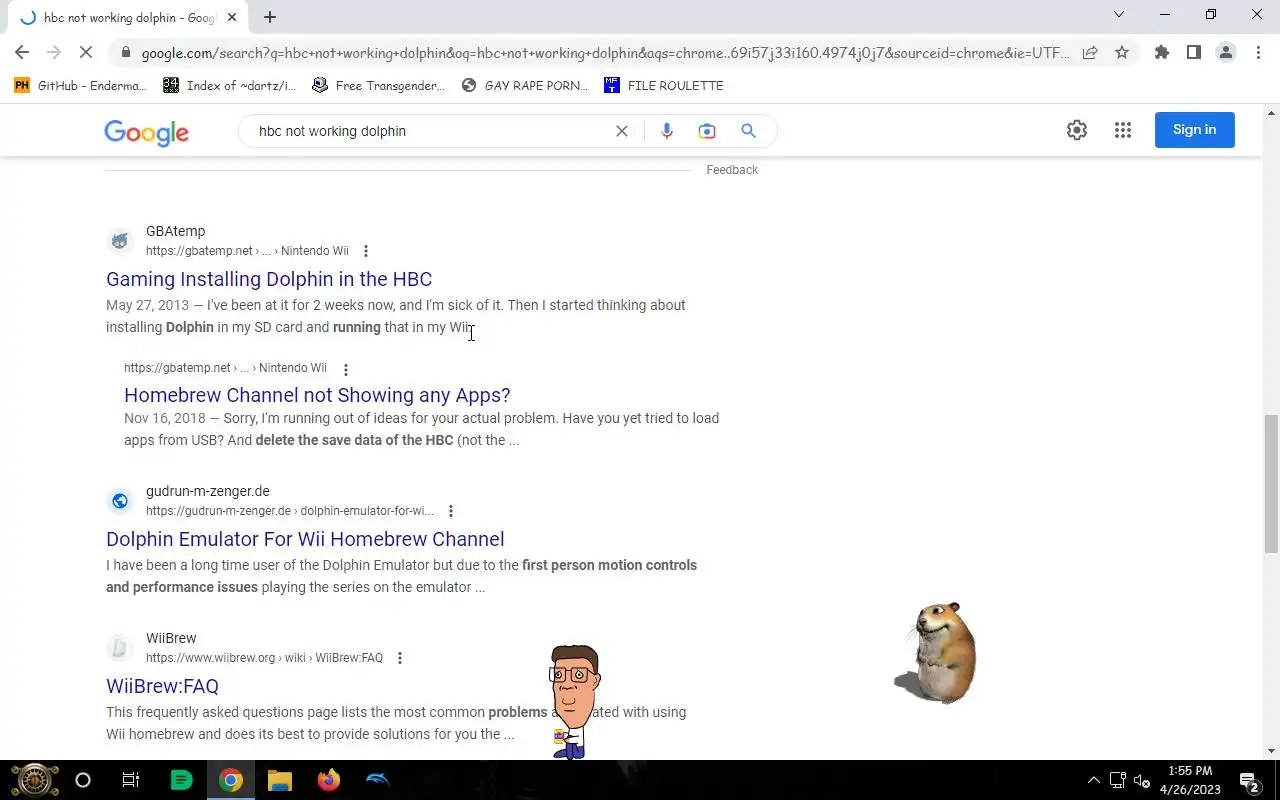The image size is (1280, 800).
Task: Click the Sign in button
Action: (x=1195, y=130)
